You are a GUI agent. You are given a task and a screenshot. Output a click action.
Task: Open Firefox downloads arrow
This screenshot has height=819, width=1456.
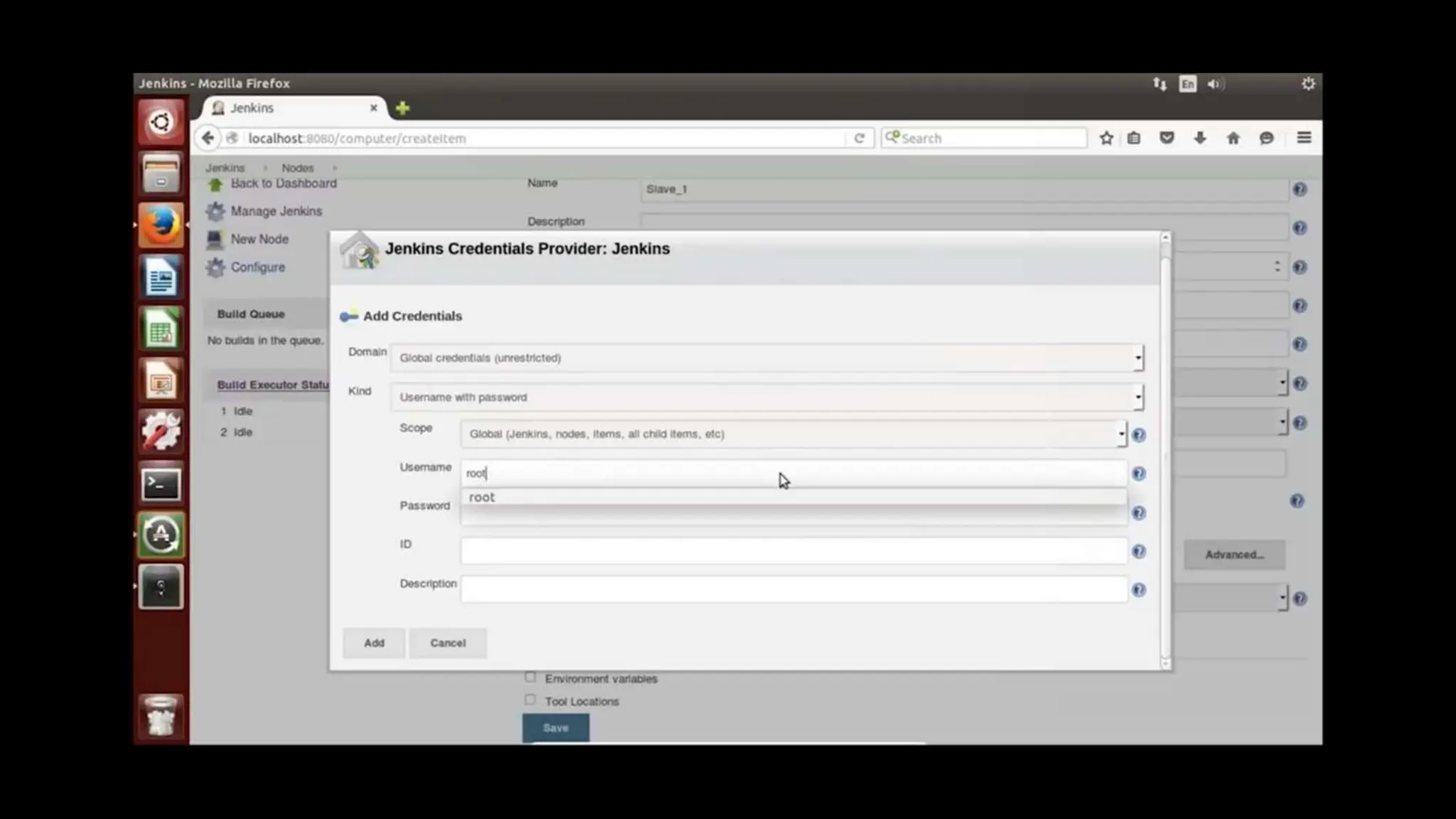click(1200, 138)
